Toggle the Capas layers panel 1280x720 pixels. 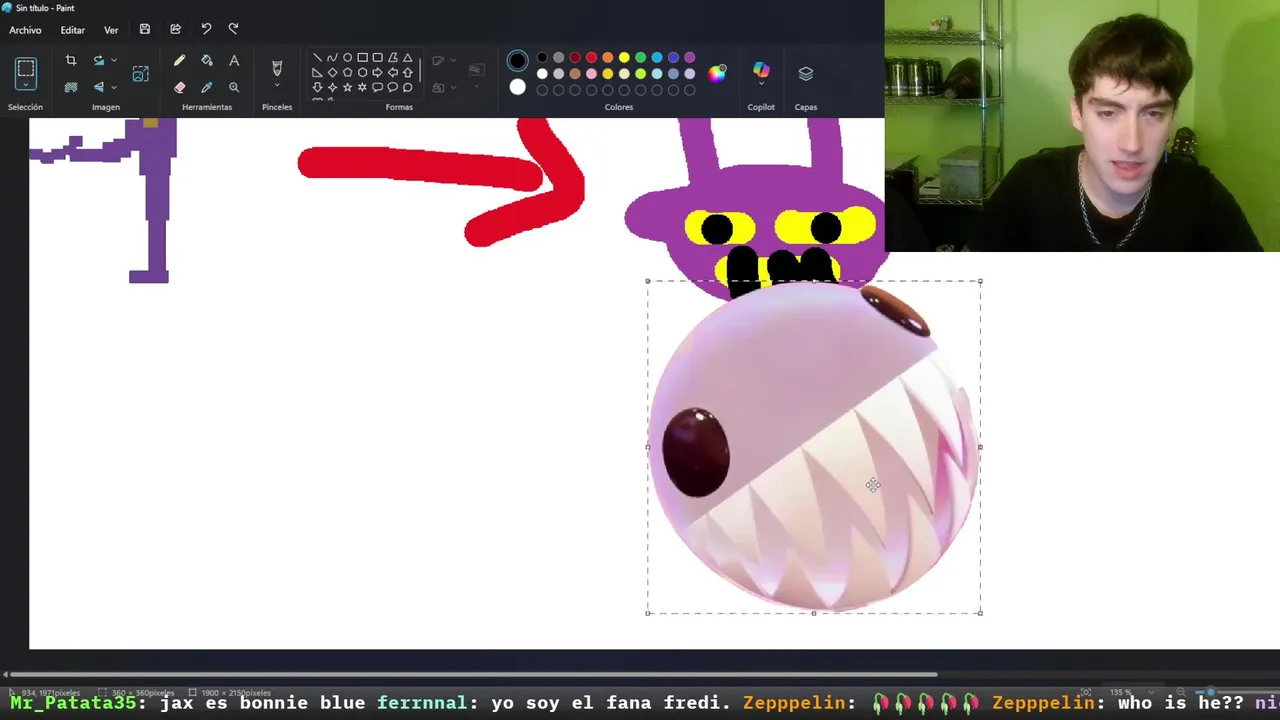click(806, 73)
